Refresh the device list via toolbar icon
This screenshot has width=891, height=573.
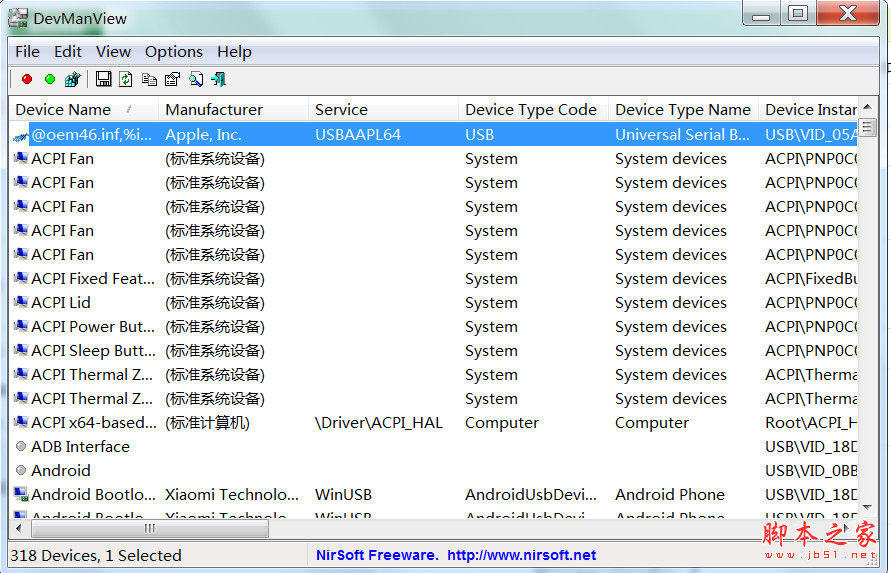coord(126,79)
